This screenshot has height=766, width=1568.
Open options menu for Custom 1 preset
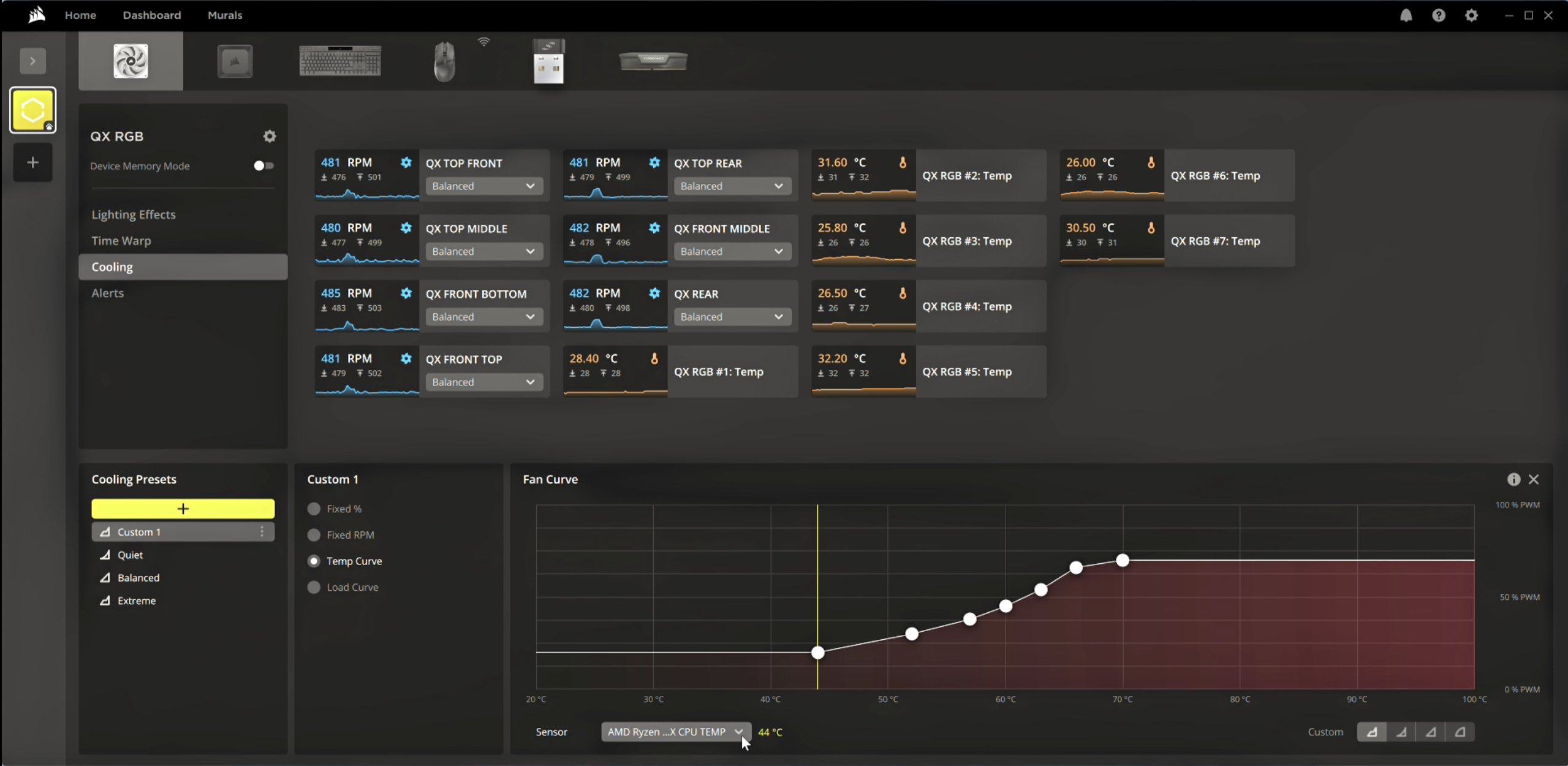(262, 531)
